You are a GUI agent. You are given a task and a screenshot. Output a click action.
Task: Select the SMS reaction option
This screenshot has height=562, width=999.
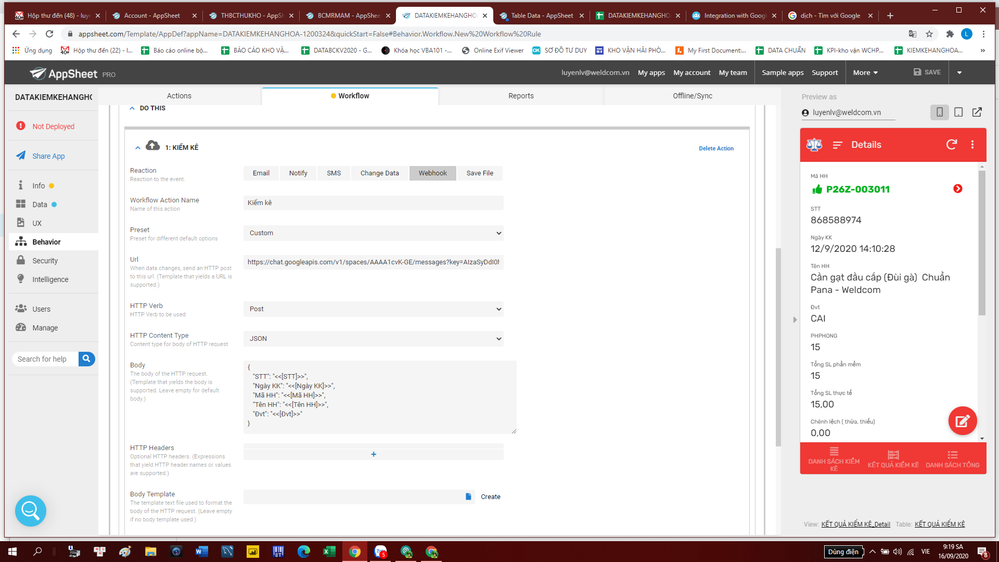pos(333,173)
